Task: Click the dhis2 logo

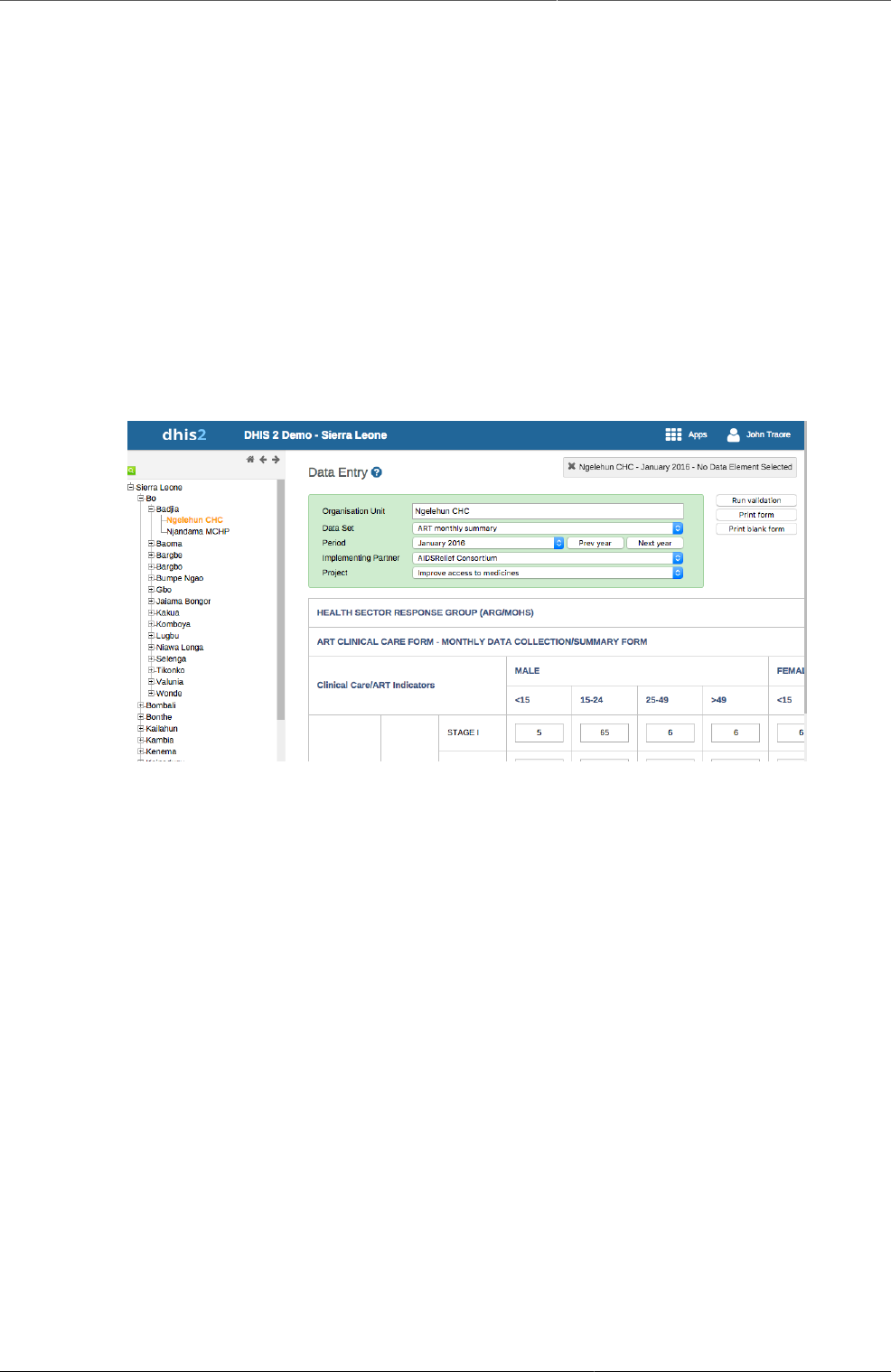Action: pos(184,434)
